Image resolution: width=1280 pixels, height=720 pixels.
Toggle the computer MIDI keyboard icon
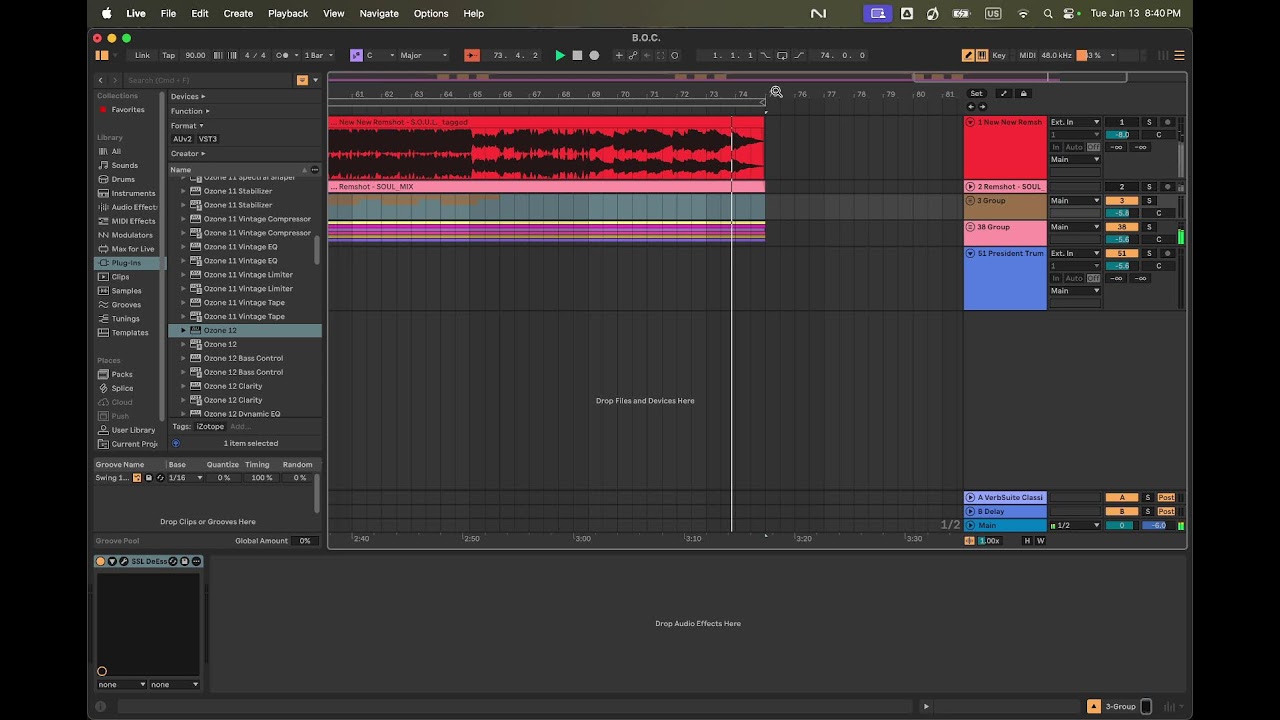[x=981, y=55]
